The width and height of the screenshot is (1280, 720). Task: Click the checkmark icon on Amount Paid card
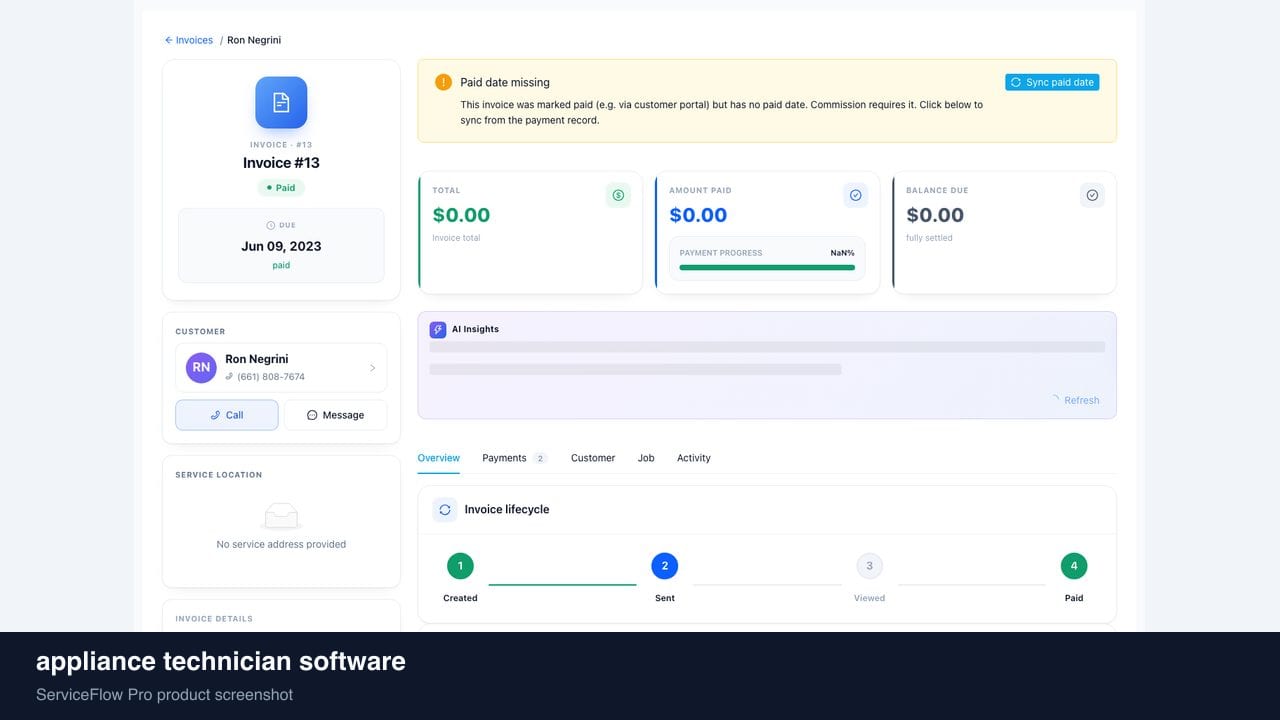click(x=855, y=195)
